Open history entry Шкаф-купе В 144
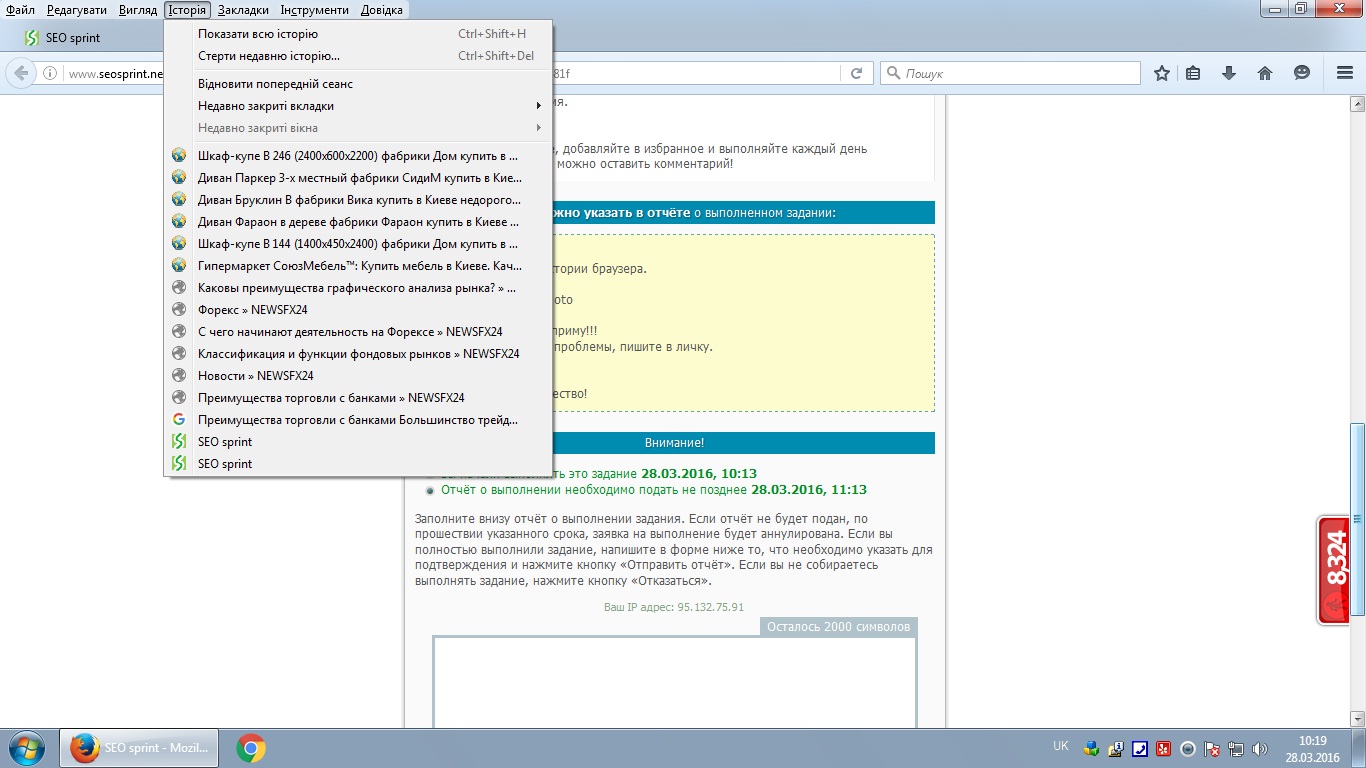 pos(358,244)
